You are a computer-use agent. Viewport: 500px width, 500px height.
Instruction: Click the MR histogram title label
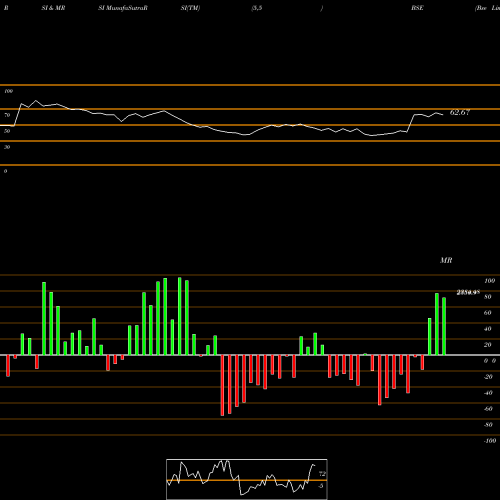(446, 260)
